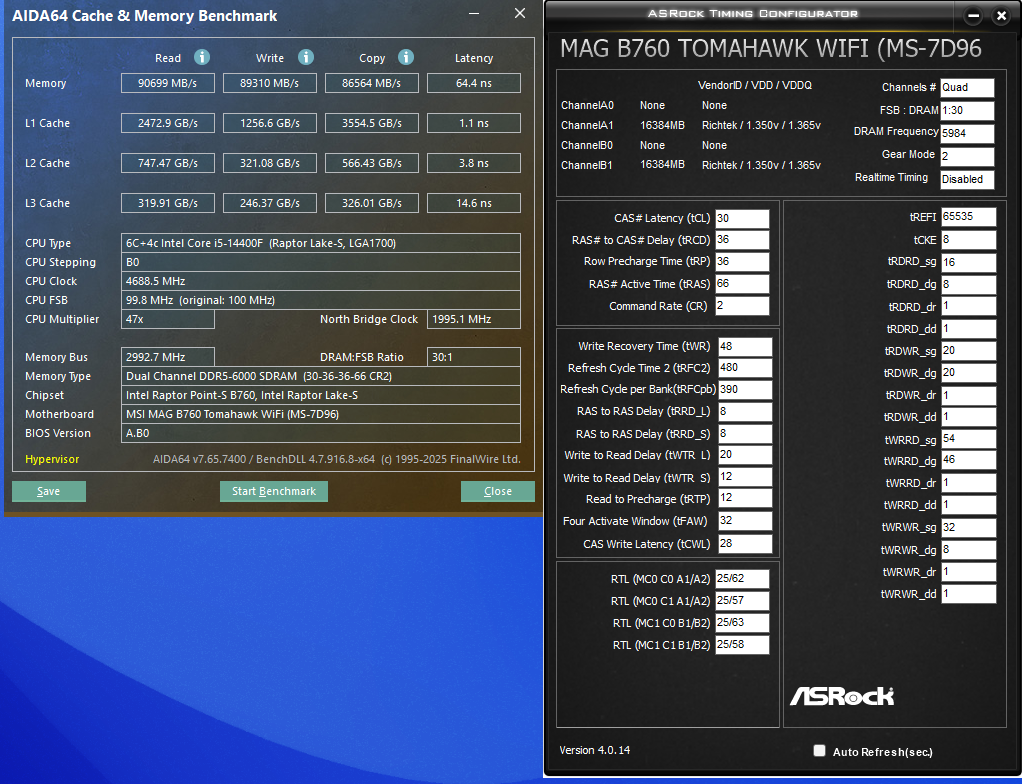Image resolution: width=1022 pixels, height=784 pixels.
Task: Click the tWTR_L field showing 20
Action: [x=745, y=455]
